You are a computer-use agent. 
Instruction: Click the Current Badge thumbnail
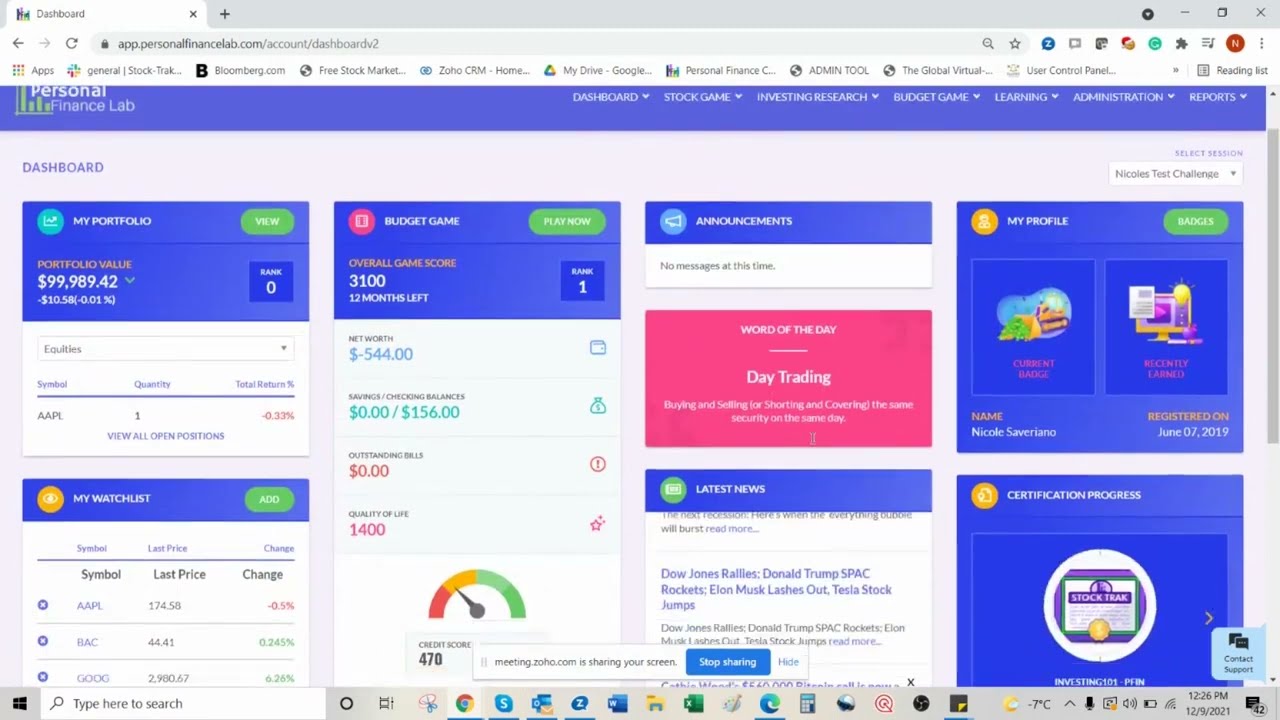click(x=1033, y=327)
